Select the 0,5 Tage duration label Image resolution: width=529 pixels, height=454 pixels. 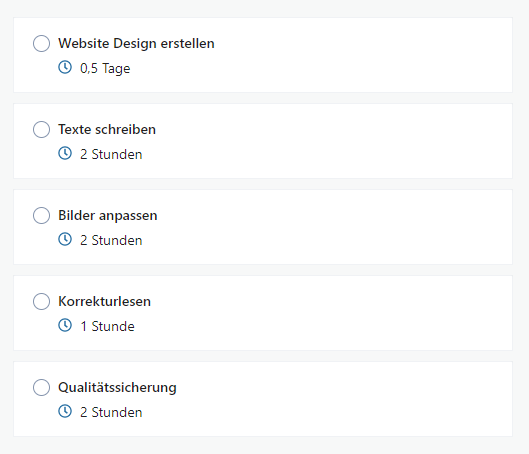coord(105,69)
